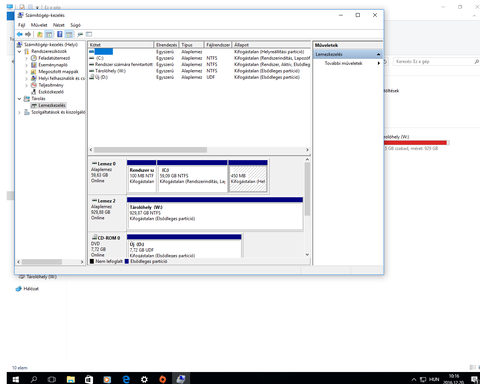The image size is (480, 384).
Task: Select the Számítógép-kezelés (Helyi) root node
Action: pyautogui.click(x=51, y=44)
